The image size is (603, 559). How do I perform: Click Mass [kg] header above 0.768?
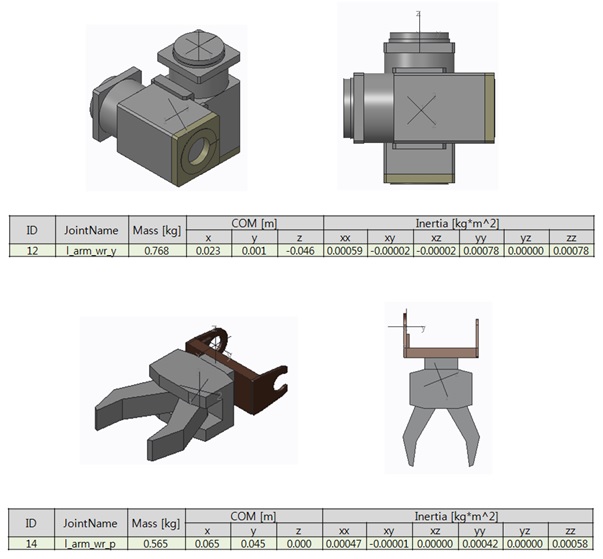[x=157, y=230]
